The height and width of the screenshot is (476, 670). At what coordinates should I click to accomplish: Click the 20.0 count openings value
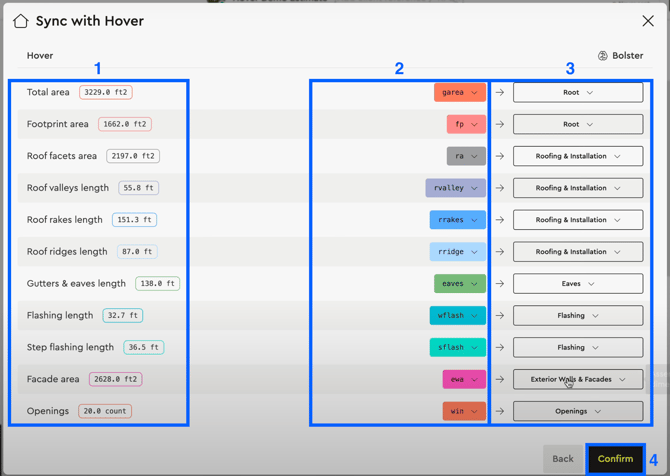pyautogui.click(x=105, y=411)
